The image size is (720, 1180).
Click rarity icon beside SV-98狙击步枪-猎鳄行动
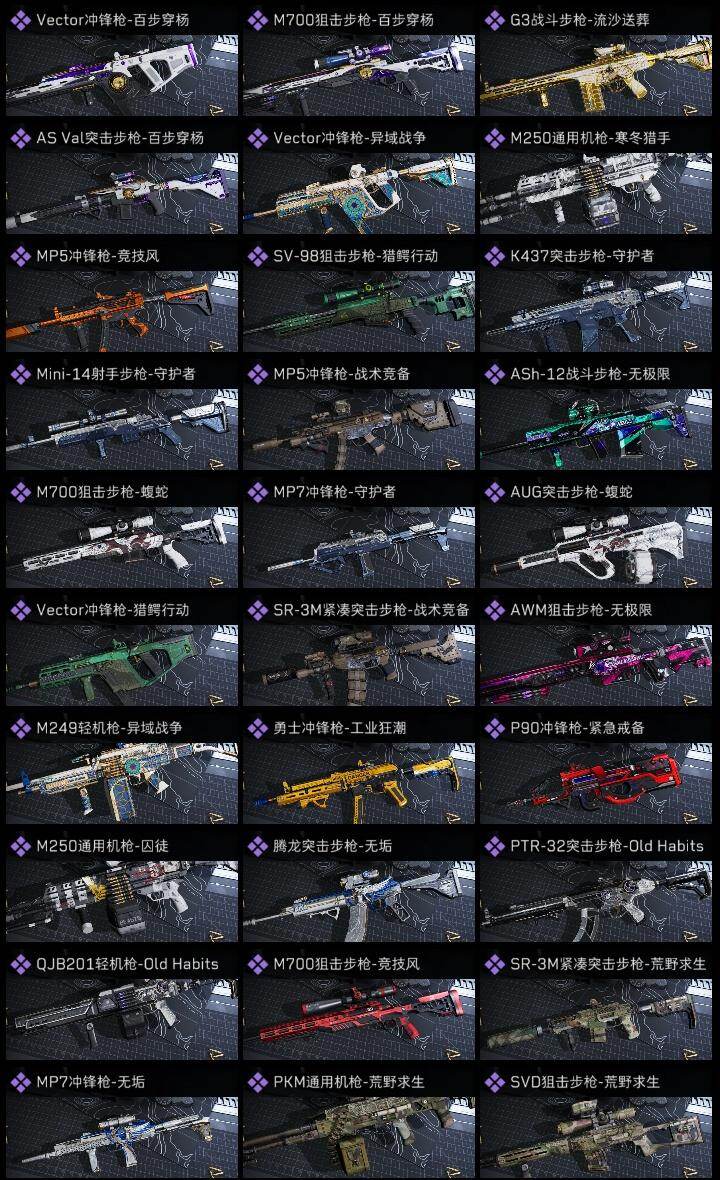coord(257,256)
